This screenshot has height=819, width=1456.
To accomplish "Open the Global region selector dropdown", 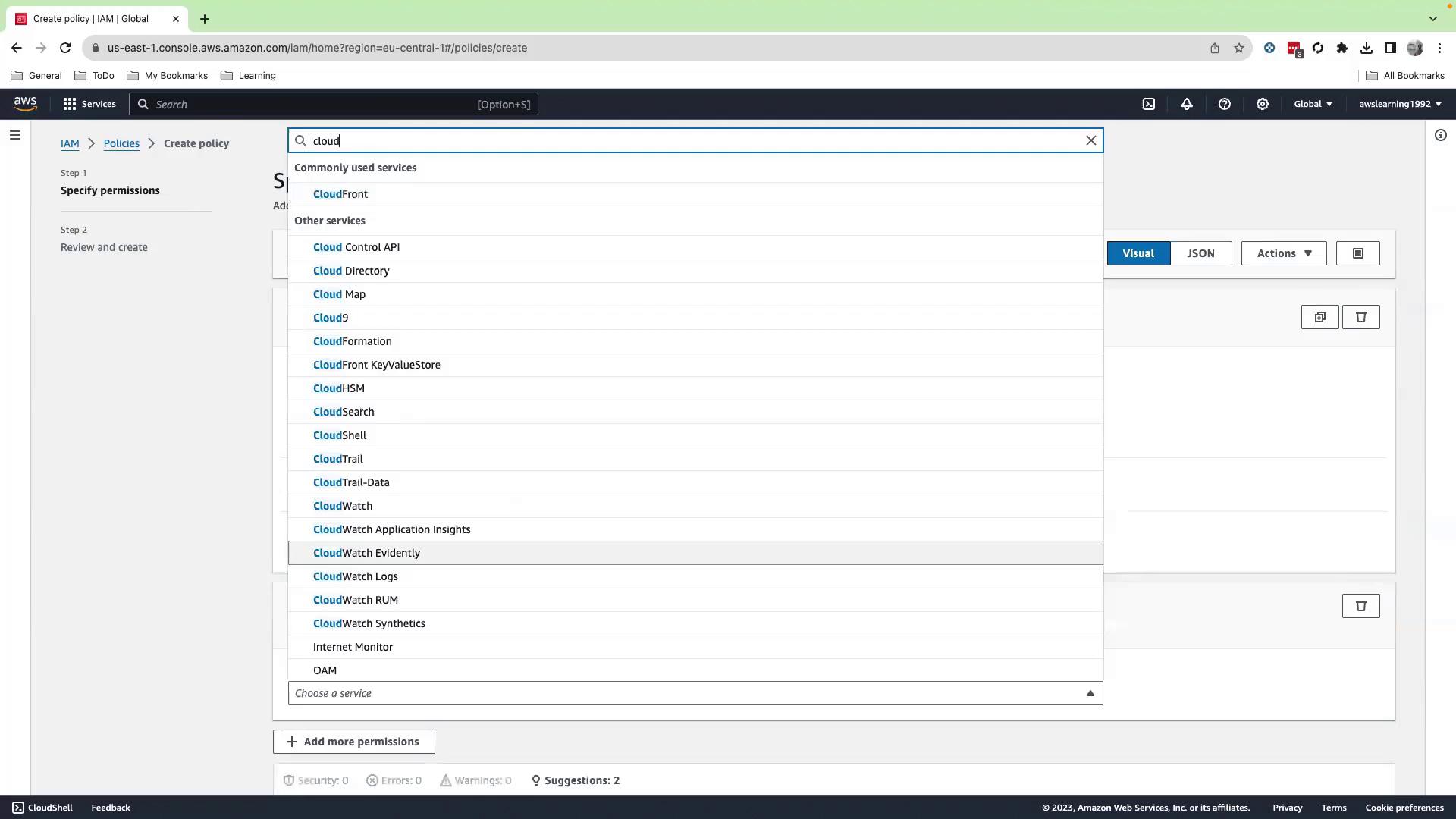I will point(1313,105).
